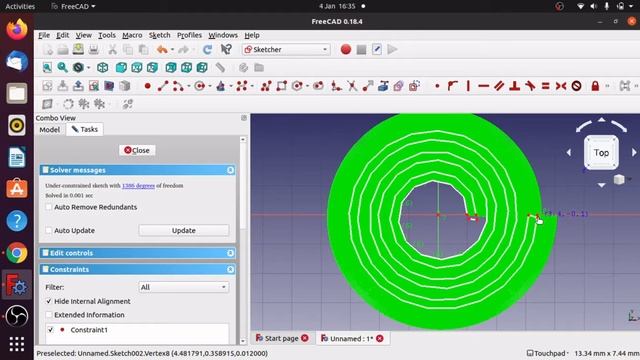Open Google Chrome from the dock
This screenshot has height=360, width=640.
pyautogui.click(x=17, y=253)
